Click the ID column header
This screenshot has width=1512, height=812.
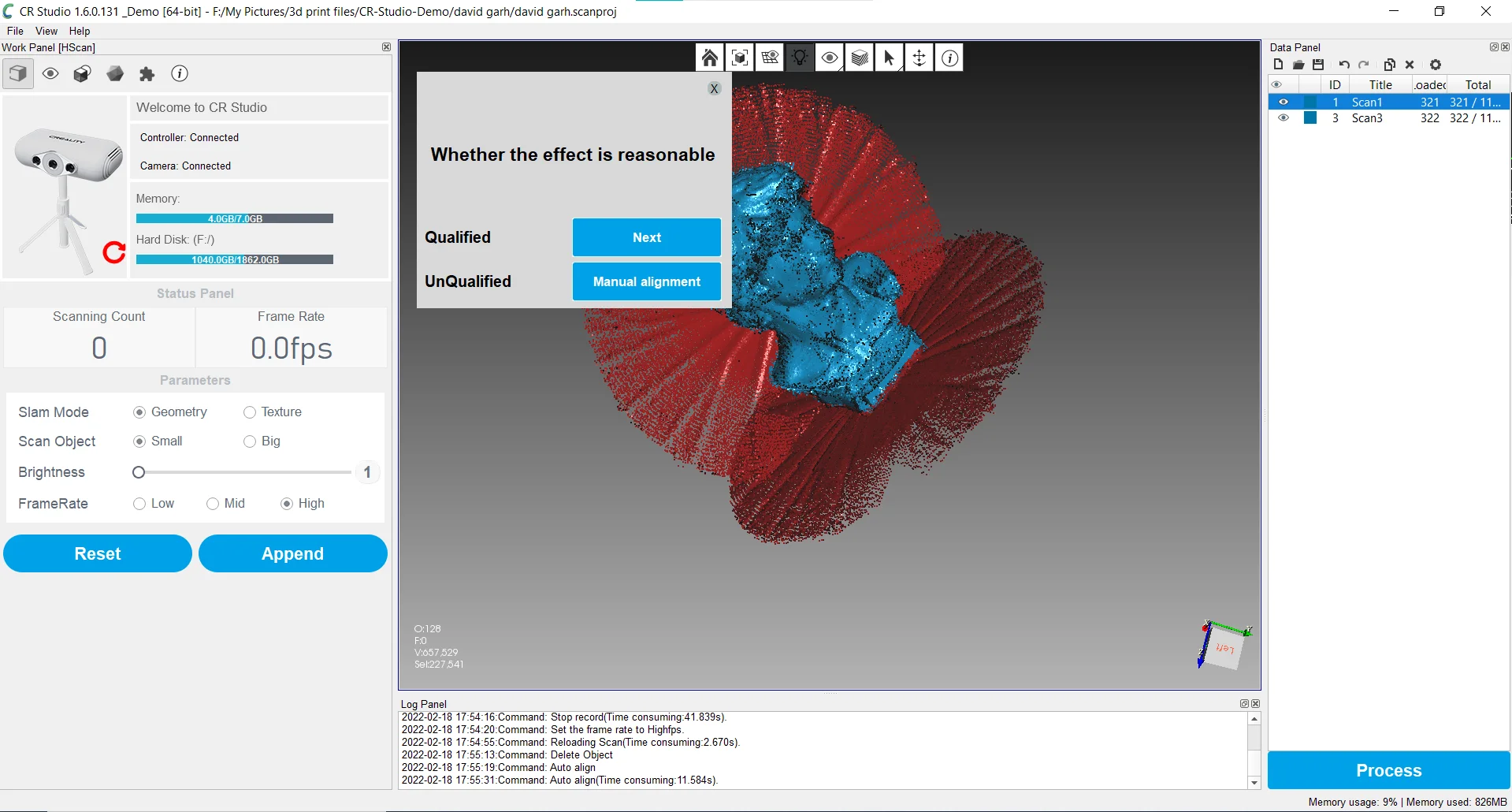(x=1335, y=85)
